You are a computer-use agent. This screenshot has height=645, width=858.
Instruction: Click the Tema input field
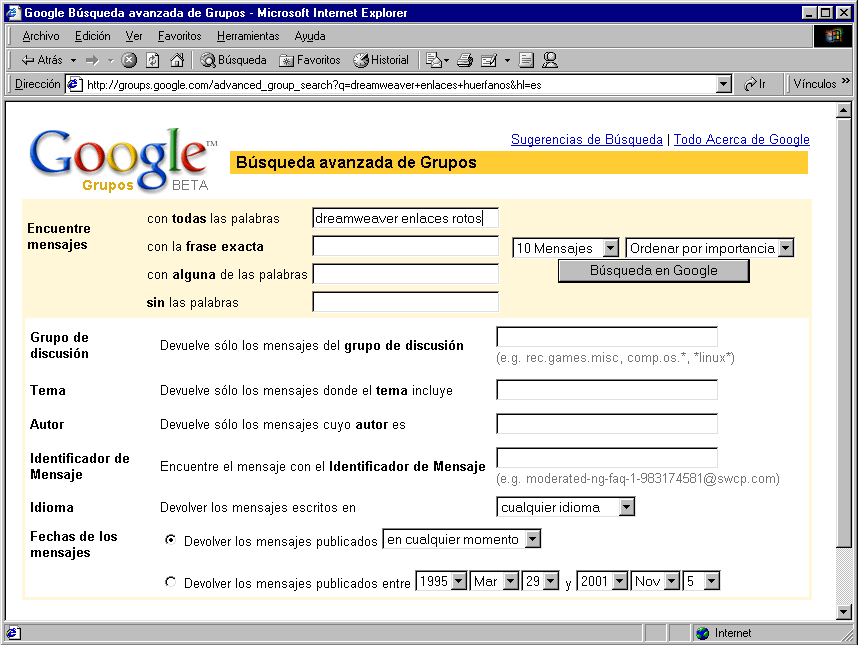[x=607, y=390]
